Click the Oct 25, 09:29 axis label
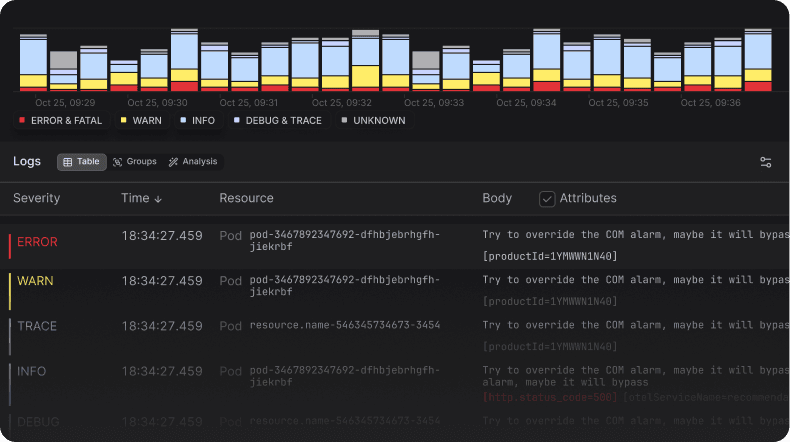The image size is (790, 442). [x=65, y=103]
